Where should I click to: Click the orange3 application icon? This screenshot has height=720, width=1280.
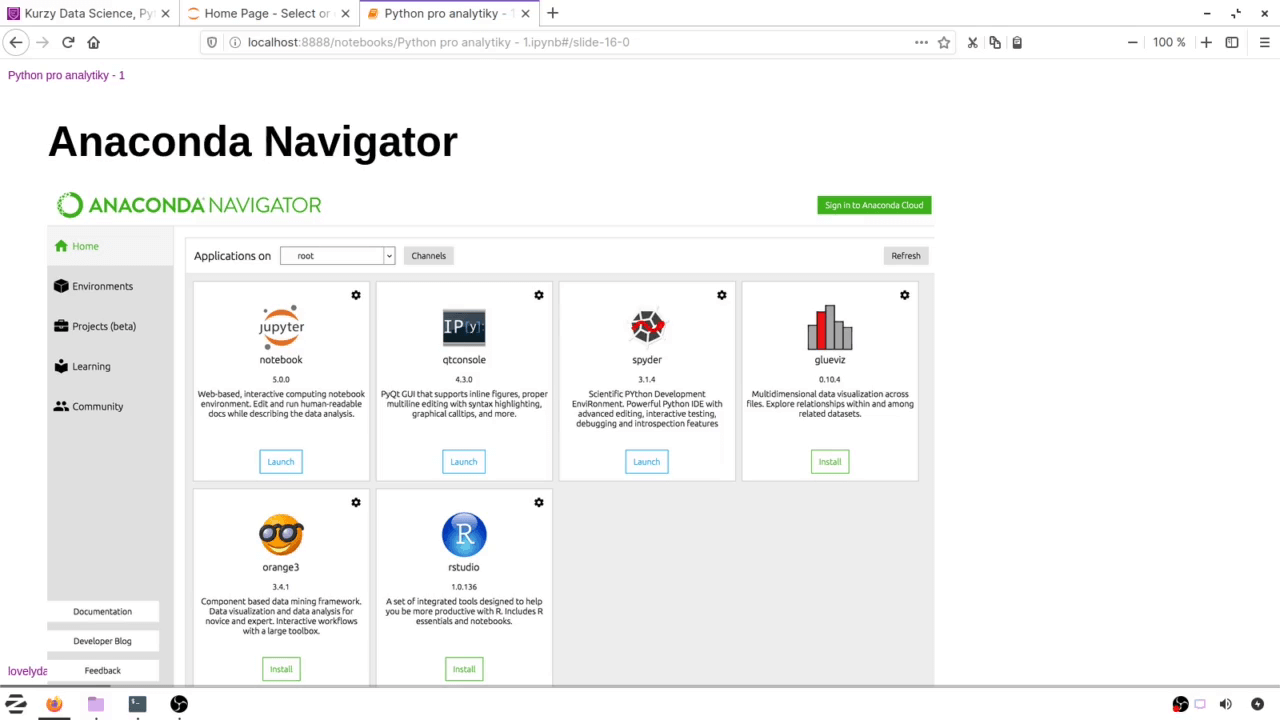(281, 535)
